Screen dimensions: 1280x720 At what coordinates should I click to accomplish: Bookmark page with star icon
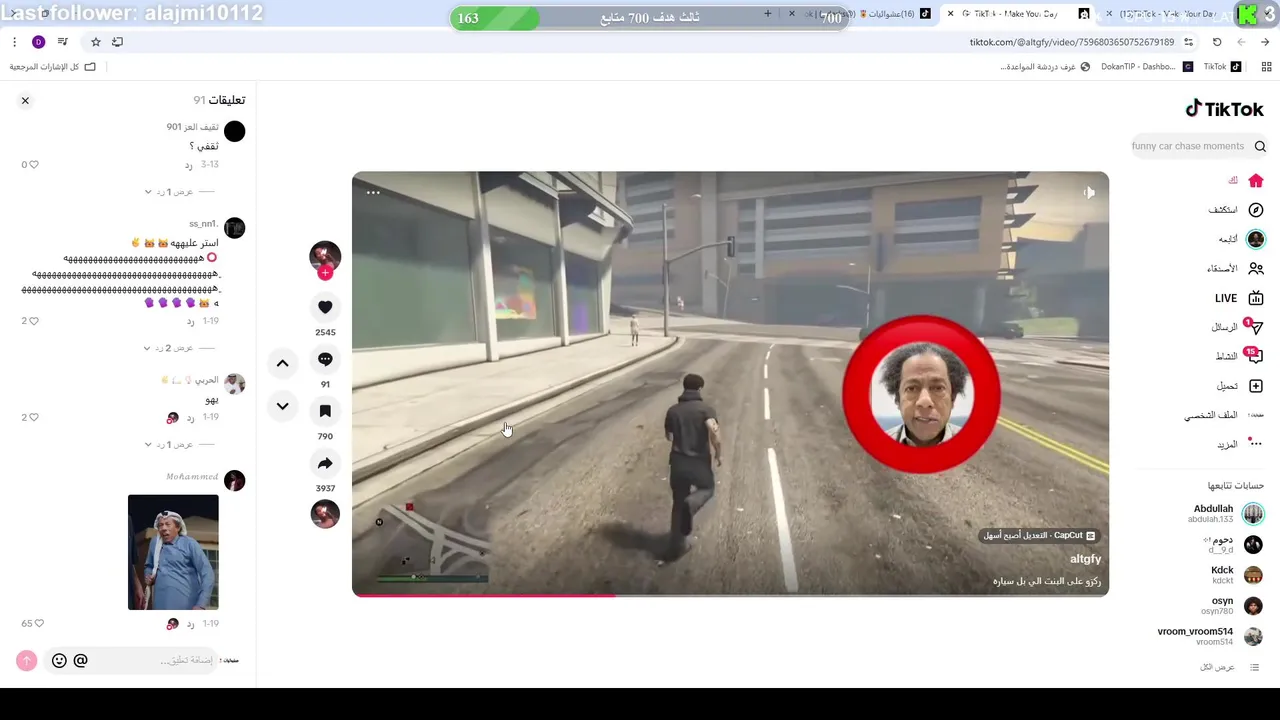tap(96, 42)
